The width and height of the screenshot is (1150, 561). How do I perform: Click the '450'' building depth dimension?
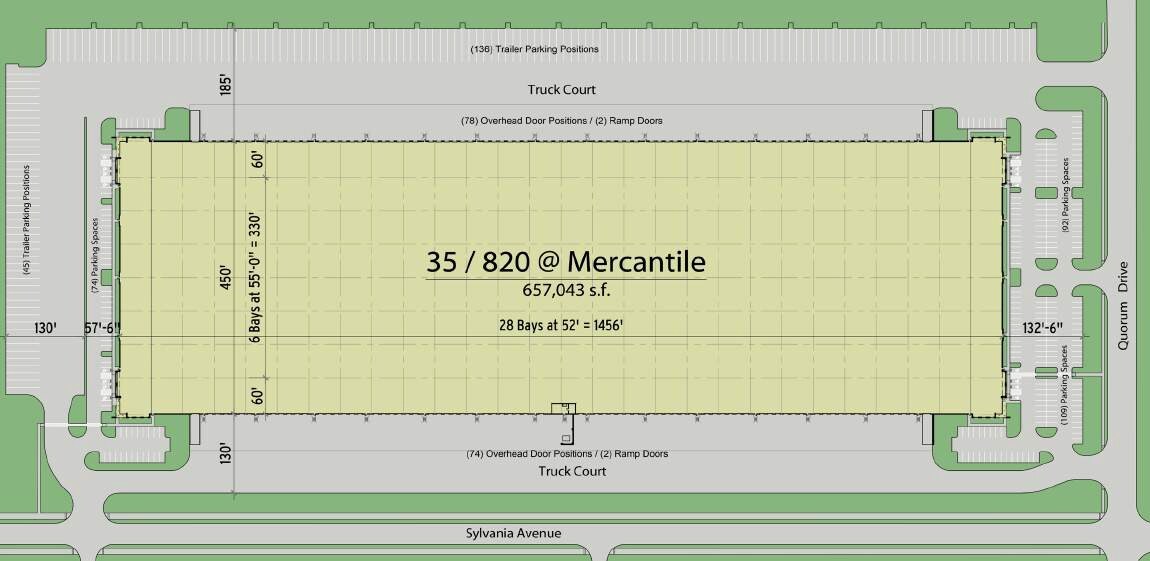click(226, 279)
